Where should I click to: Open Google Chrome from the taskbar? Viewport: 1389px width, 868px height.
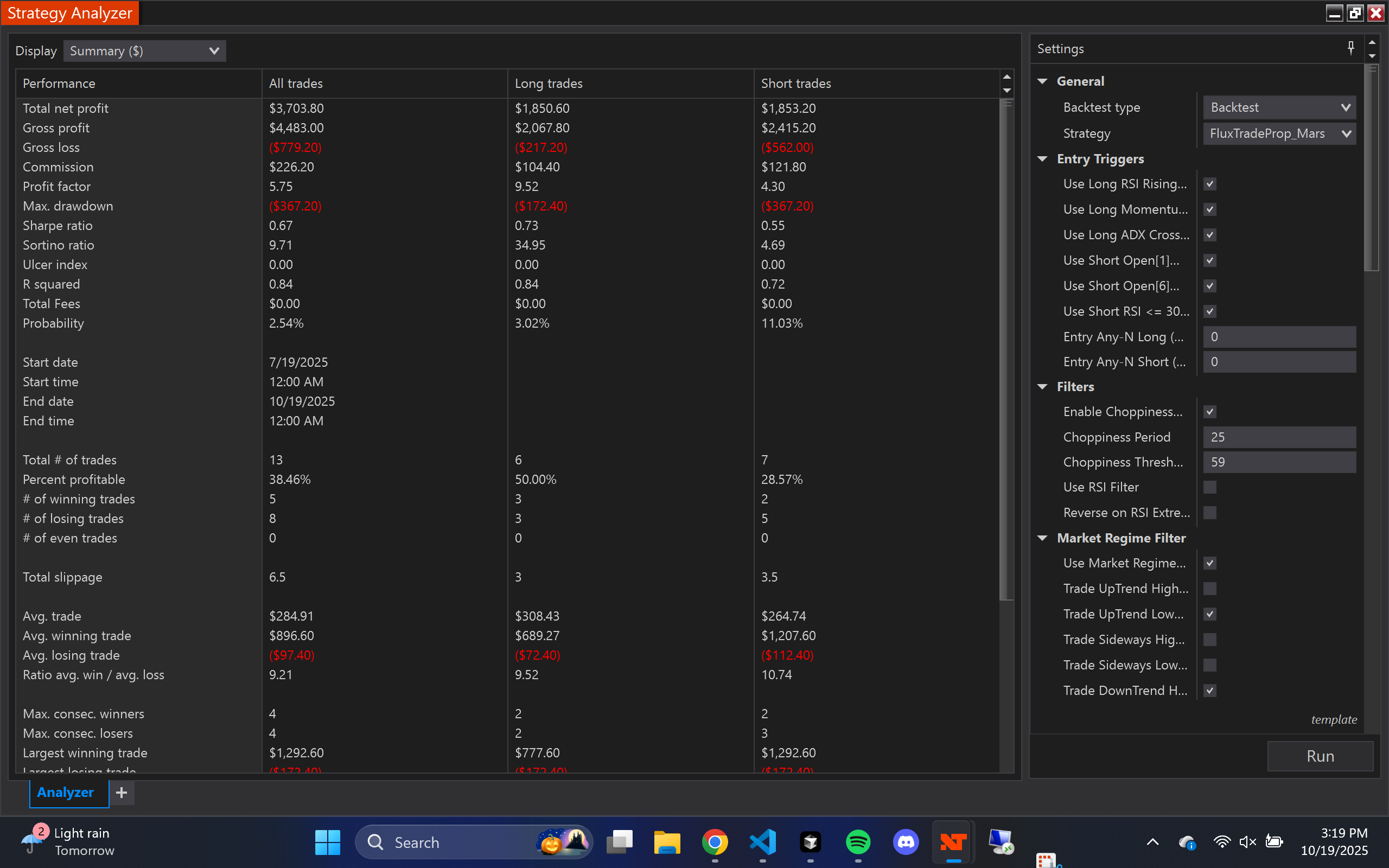pos(715,841)
